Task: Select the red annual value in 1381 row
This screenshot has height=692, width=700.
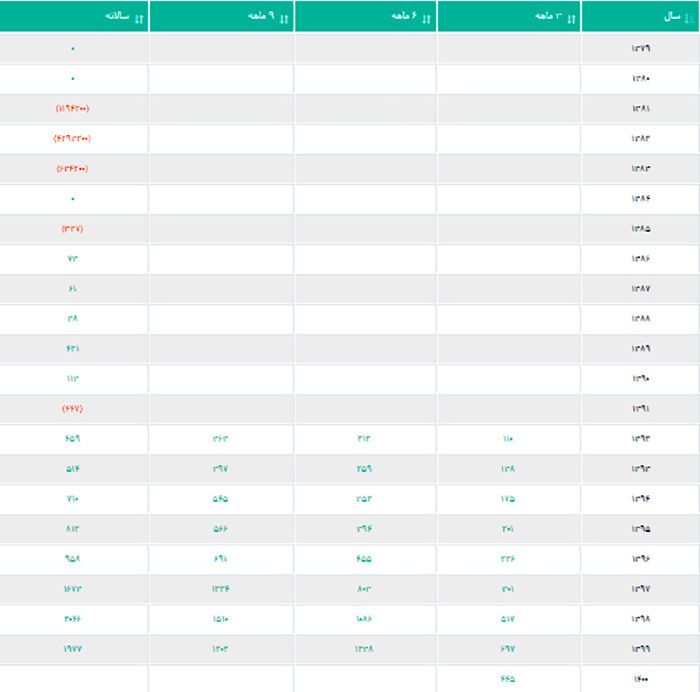Action: point(73,108)
